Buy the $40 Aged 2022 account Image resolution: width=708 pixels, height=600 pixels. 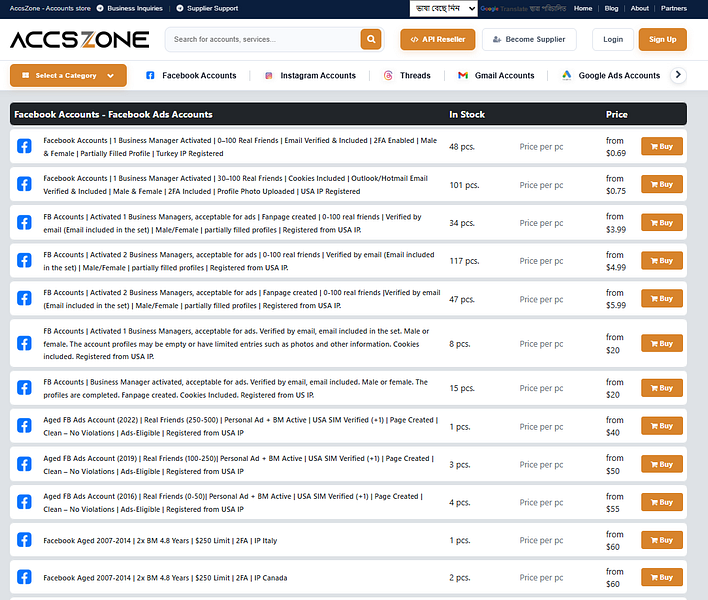click(x=661, y=426)
